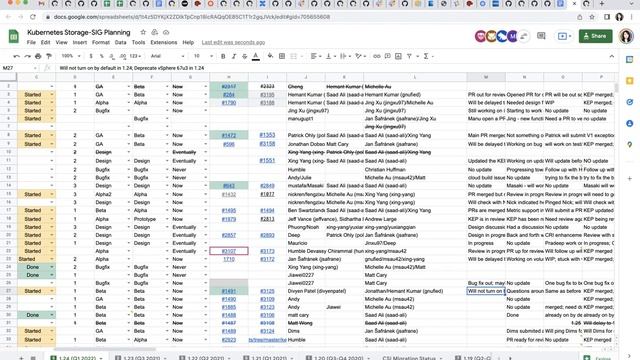This screenshot has width=640, height=360.
Task: Print the spreadsheet
Action: (x=38, y=56)
